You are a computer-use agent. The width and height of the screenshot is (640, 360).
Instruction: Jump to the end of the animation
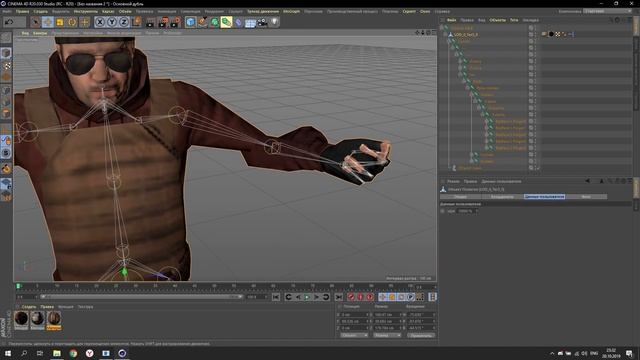point(339,297)
